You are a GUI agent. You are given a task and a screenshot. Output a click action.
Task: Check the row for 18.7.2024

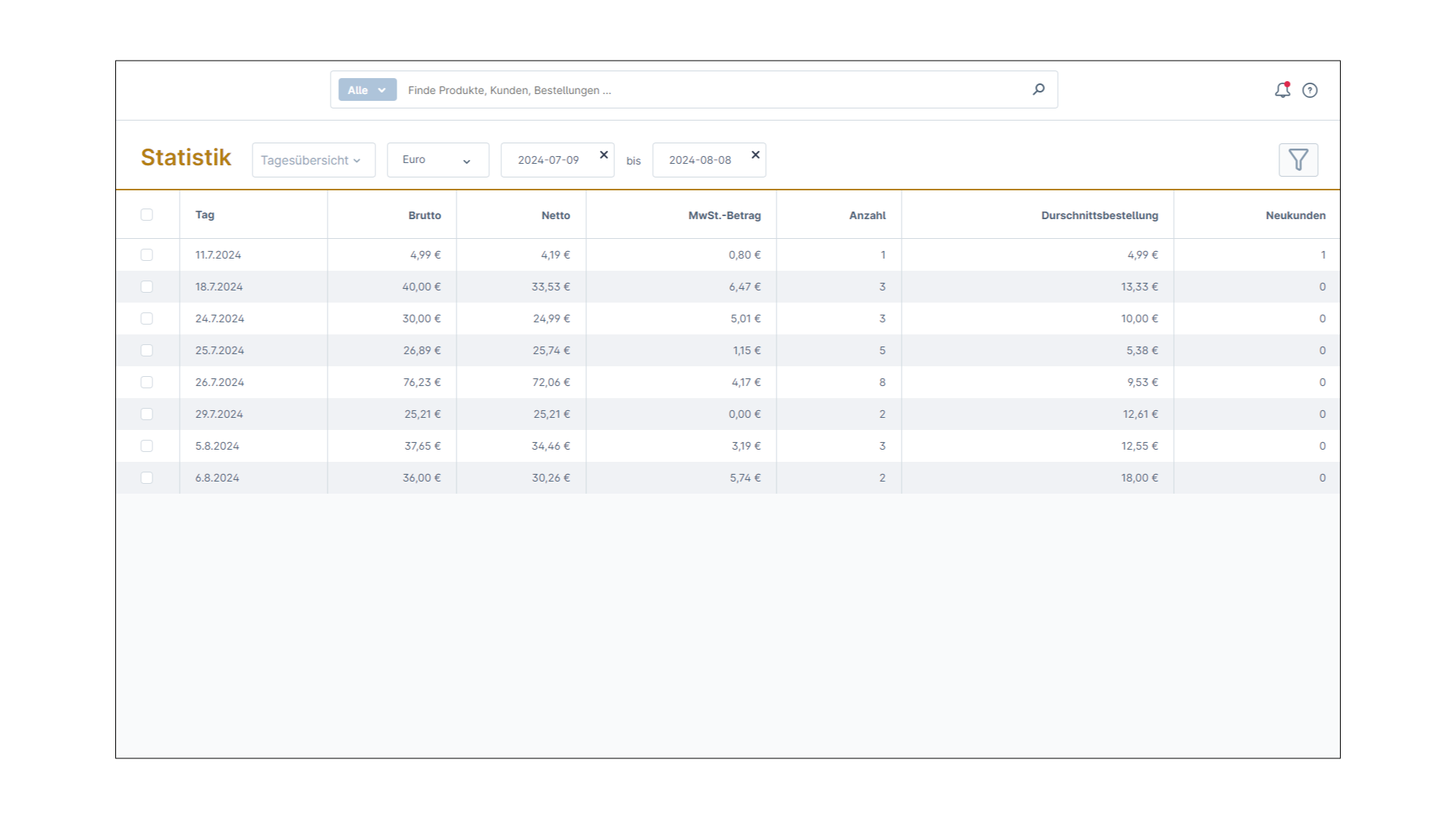pos(147,287)
